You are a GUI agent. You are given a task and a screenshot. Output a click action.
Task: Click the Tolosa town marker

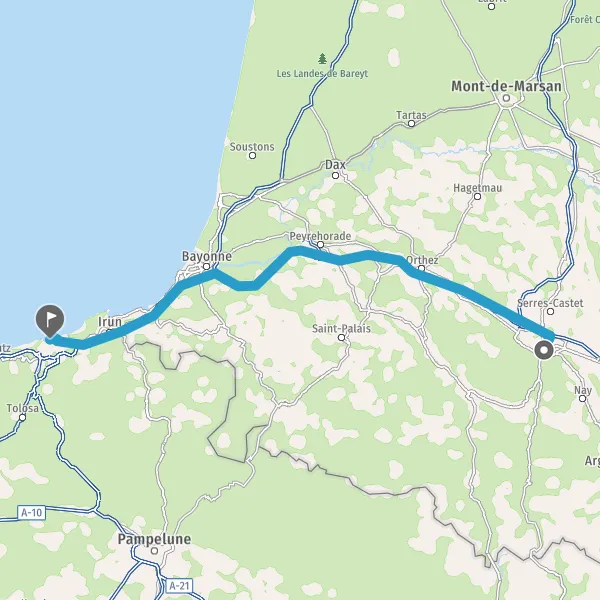pyautogui.click(x=23, y=417)
